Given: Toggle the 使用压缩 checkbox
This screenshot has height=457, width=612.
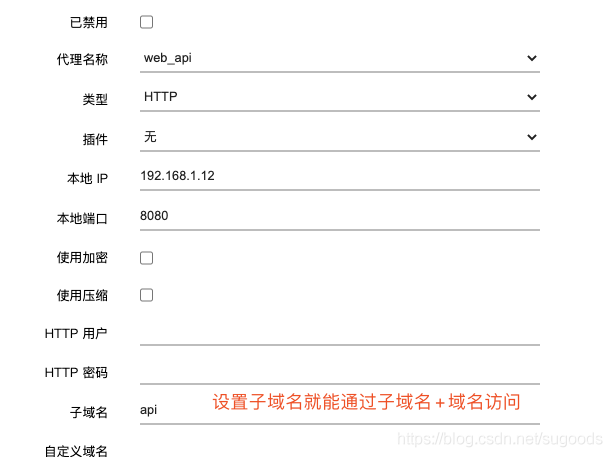Looking at the screenshot, I should coord(147,295).
